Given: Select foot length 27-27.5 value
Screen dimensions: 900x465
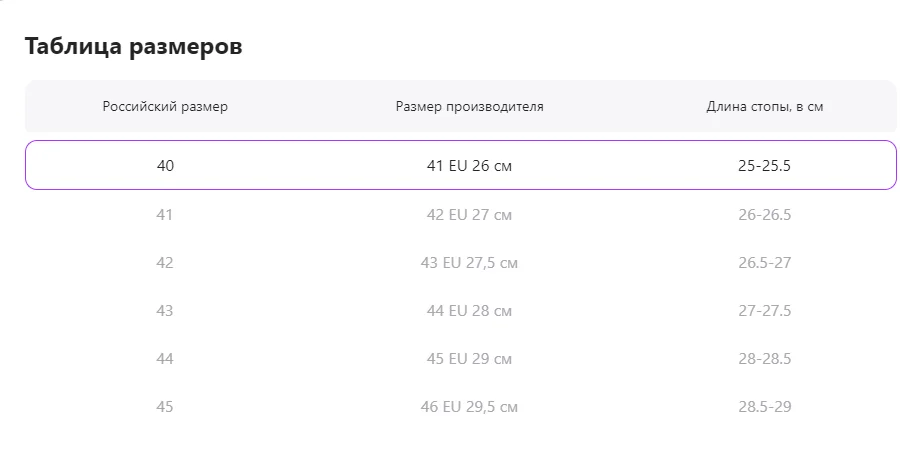Looking at the screenshot, I should (765, 311).
